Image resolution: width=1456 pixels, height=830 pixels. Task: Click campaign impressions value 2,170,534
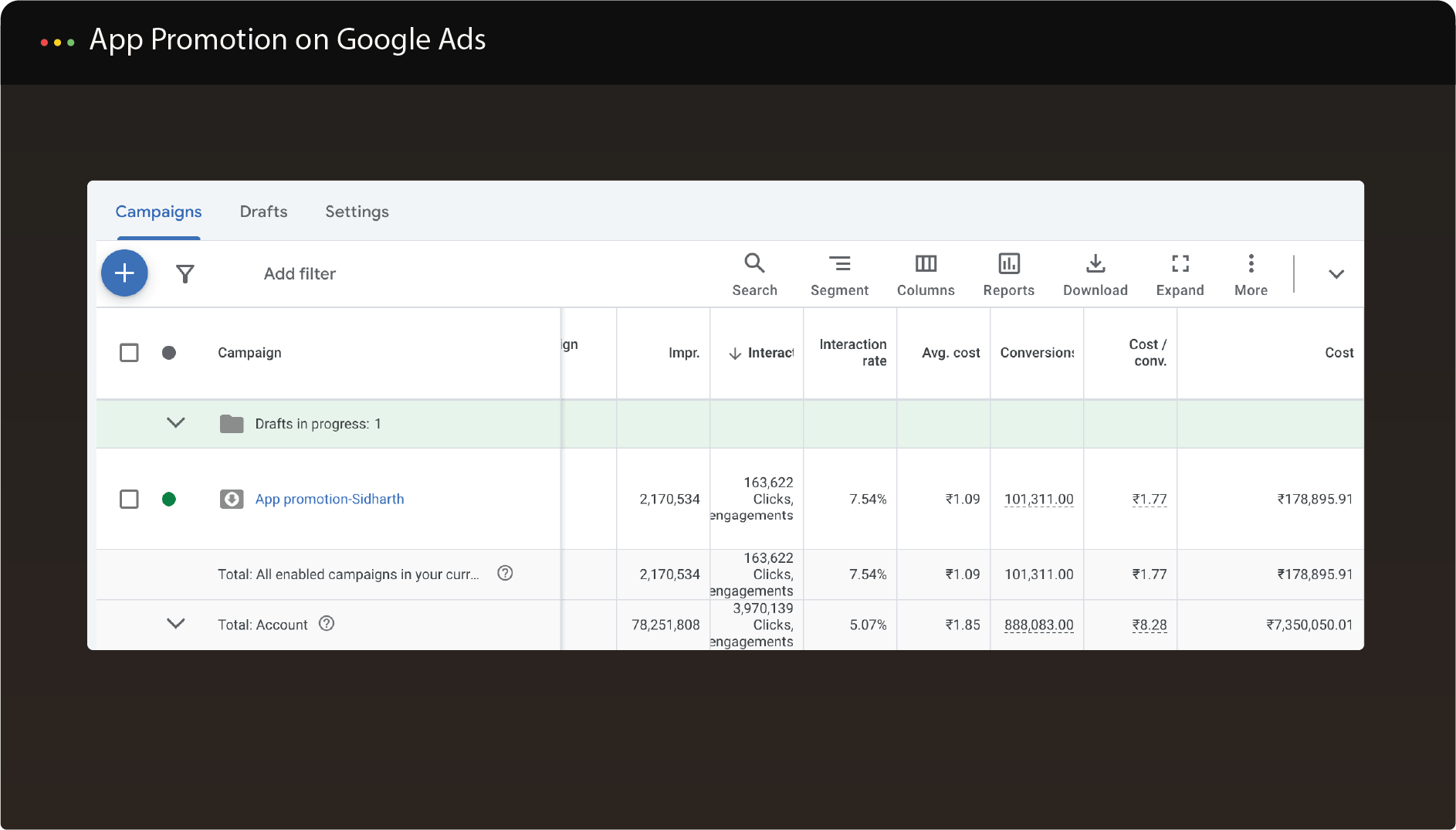click(x=669, y=500)
